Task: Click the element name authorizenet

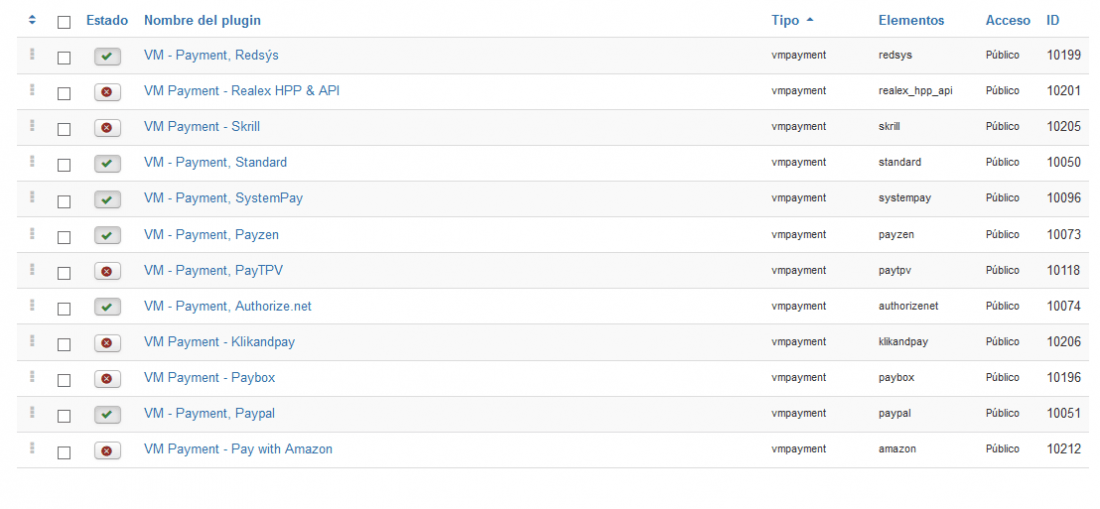Action: (x=908, y=306)
